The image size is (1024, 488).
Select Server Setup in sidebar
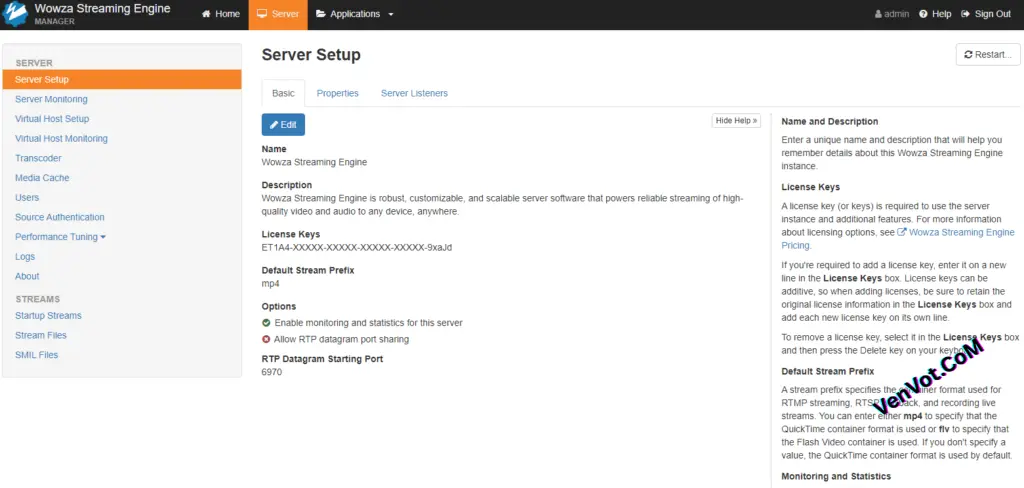click(121, 80)
